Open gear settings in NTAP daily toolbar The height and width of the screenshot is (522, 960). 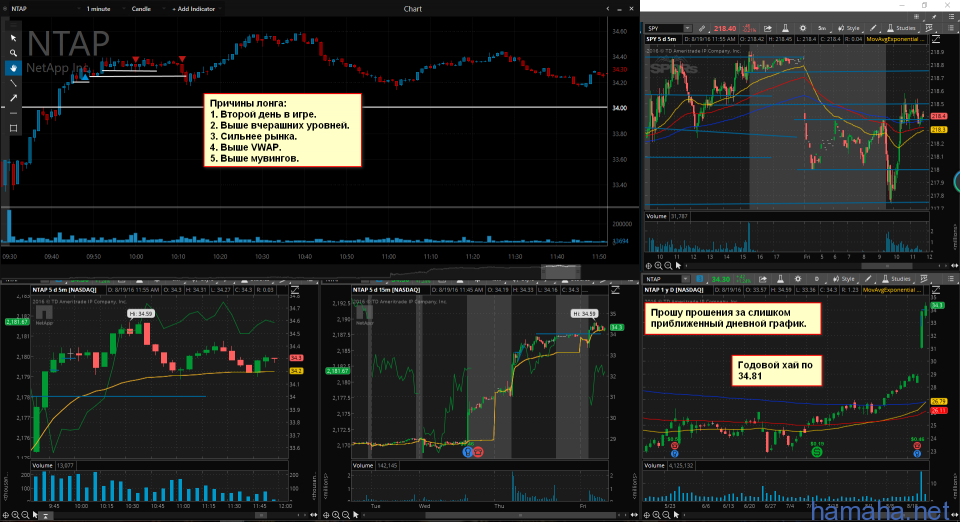(x=798, y=279)
